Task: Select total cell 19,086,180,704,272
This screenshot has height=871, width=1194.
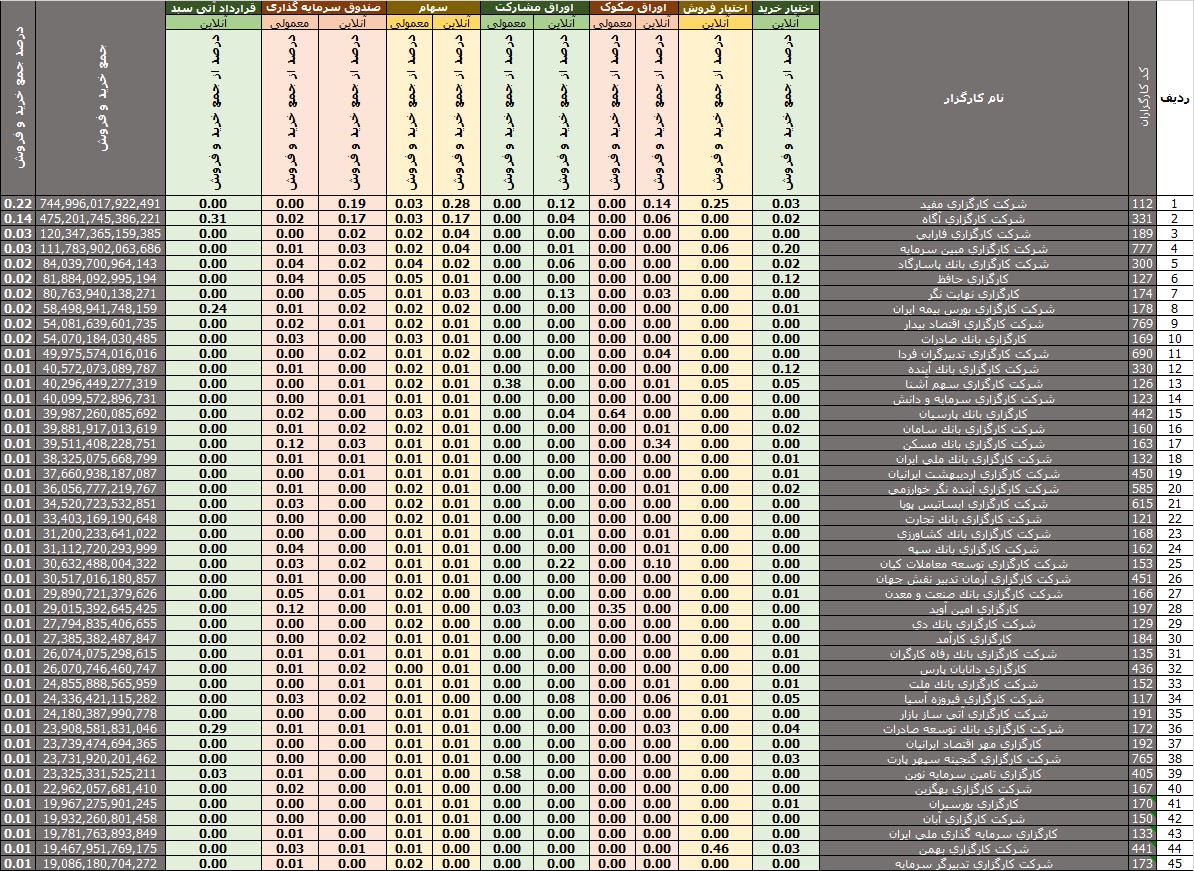Action: click(101, 864)
